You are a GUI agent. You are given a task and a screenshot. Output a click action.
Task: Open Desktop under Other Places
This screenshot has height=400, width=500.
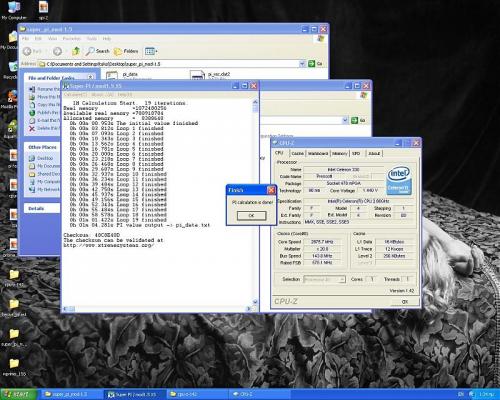[41, 158]
